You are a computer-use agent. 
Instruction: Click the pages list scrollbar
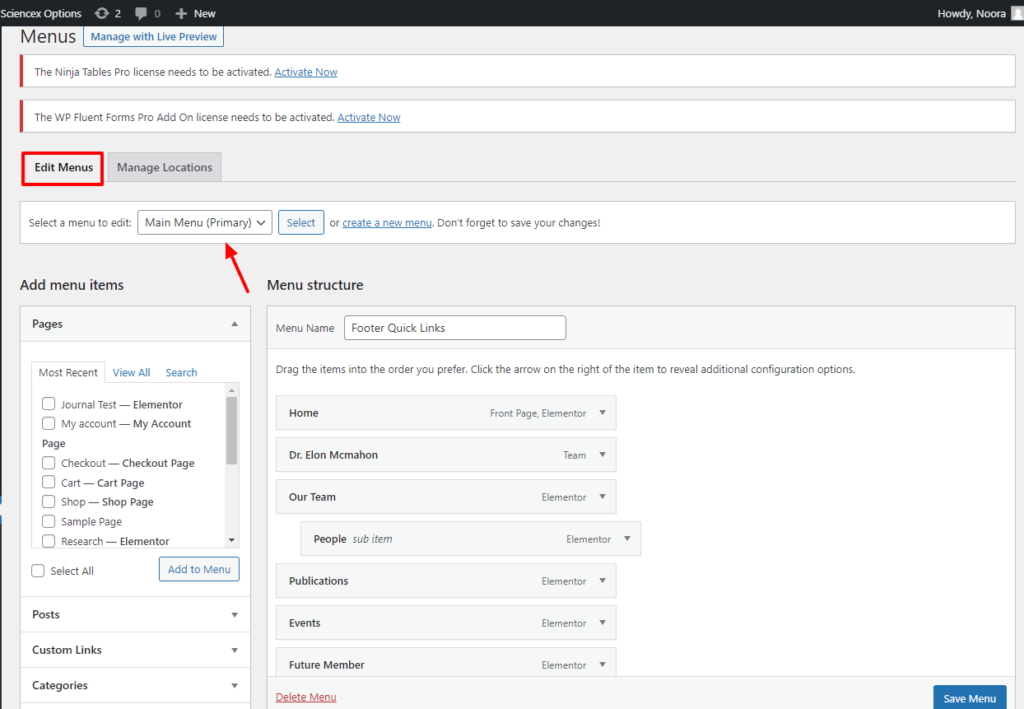pyautogui.click(x=232, y=430)
